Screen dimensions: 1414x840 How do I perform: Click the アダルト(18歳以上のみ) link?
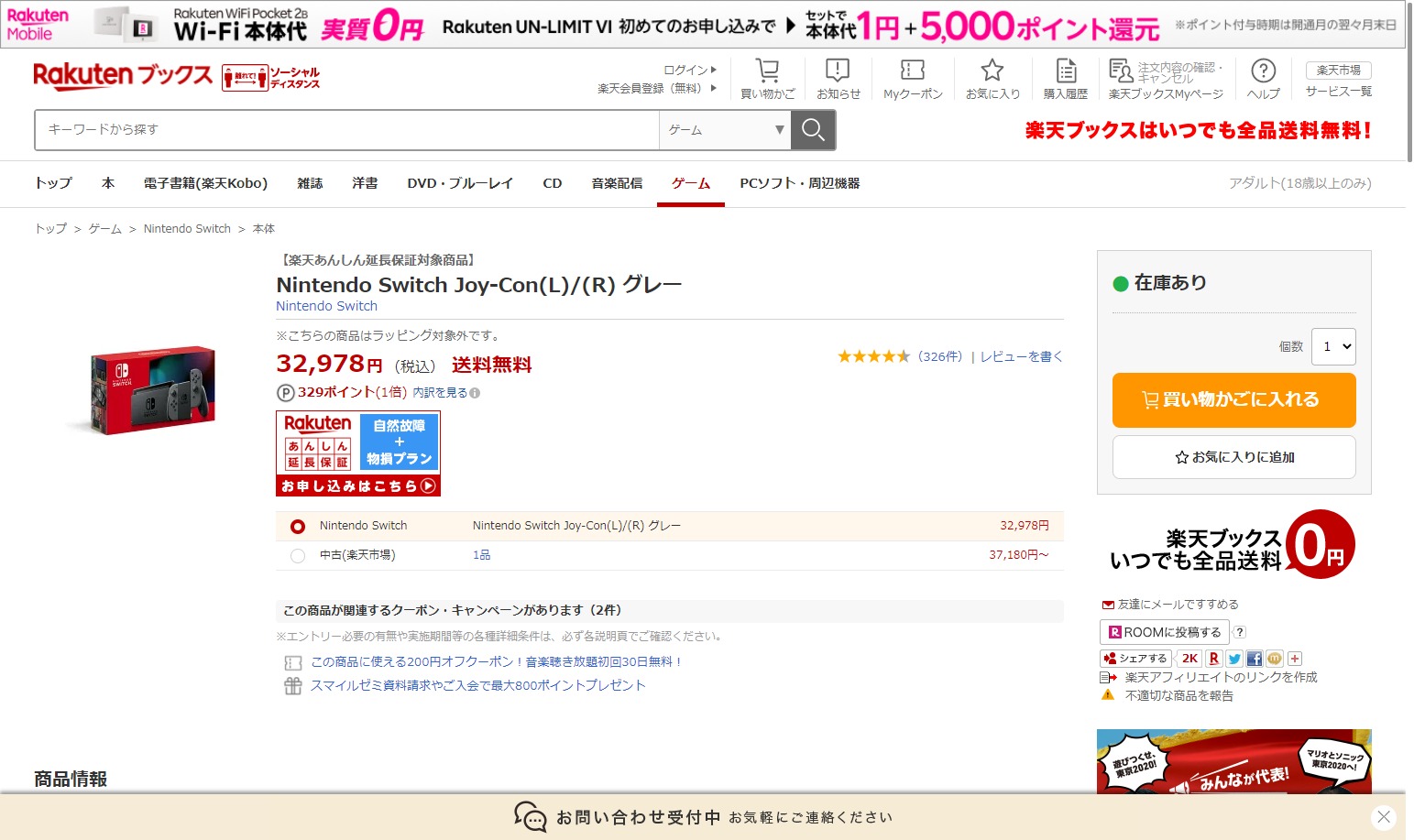(x=1300, y=183)
